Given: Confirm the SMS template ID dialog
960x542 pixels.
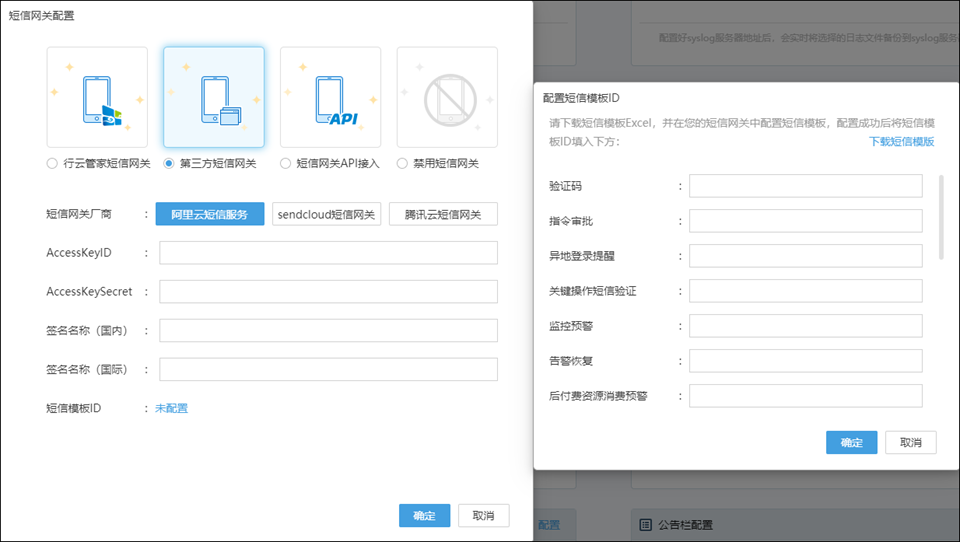Looking at the screenshot, I should [x=851, y=442].
